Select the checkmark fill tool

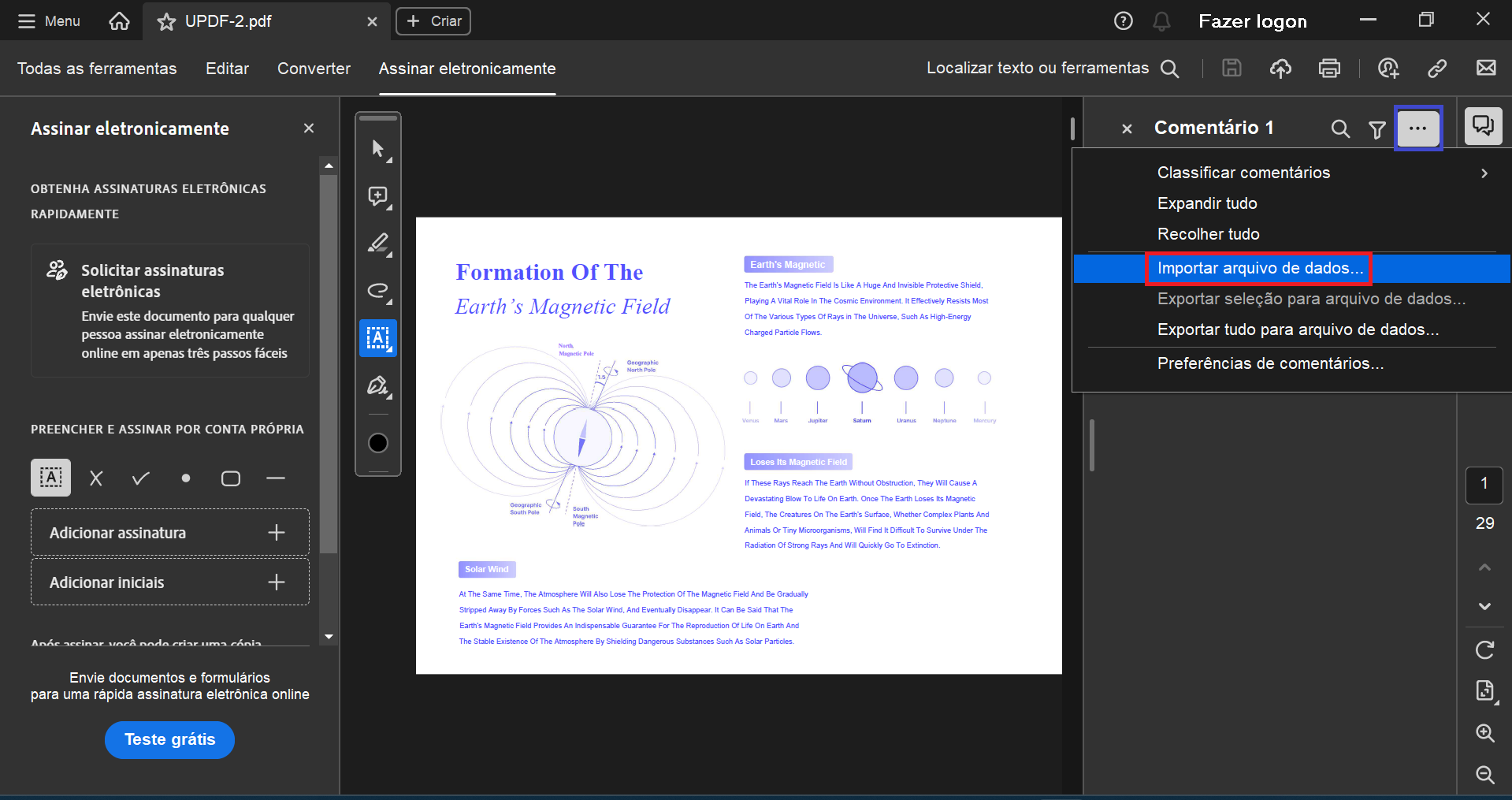[141, 478]
